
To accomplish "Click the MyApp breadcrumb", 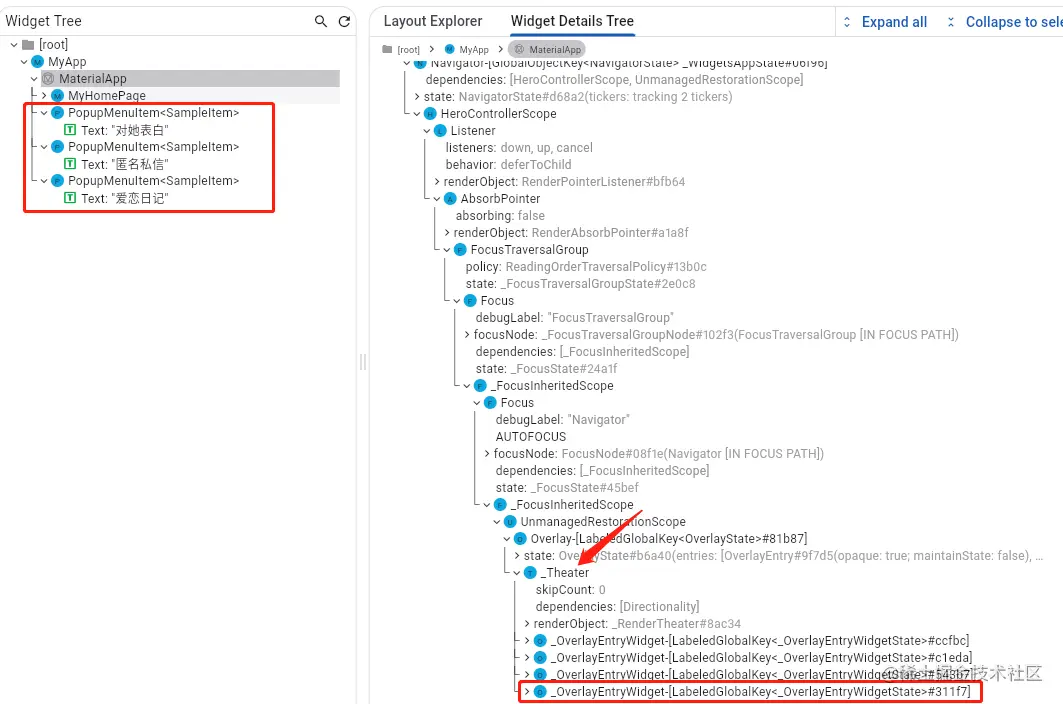I will click(x=466, y=50).
